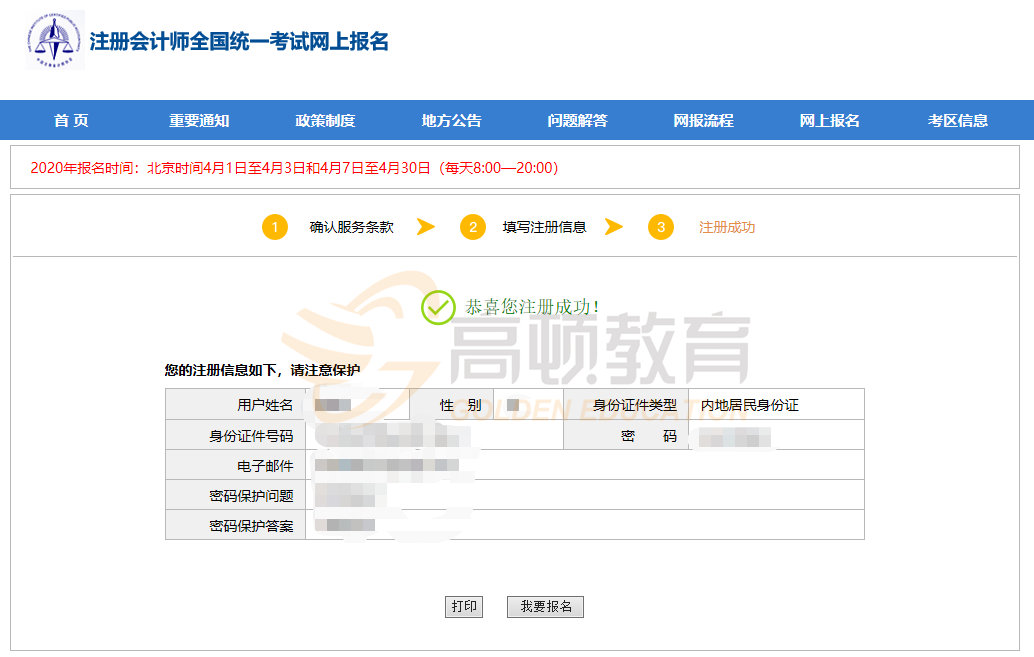Click the step 2 numbered circle

coord(473,227)
